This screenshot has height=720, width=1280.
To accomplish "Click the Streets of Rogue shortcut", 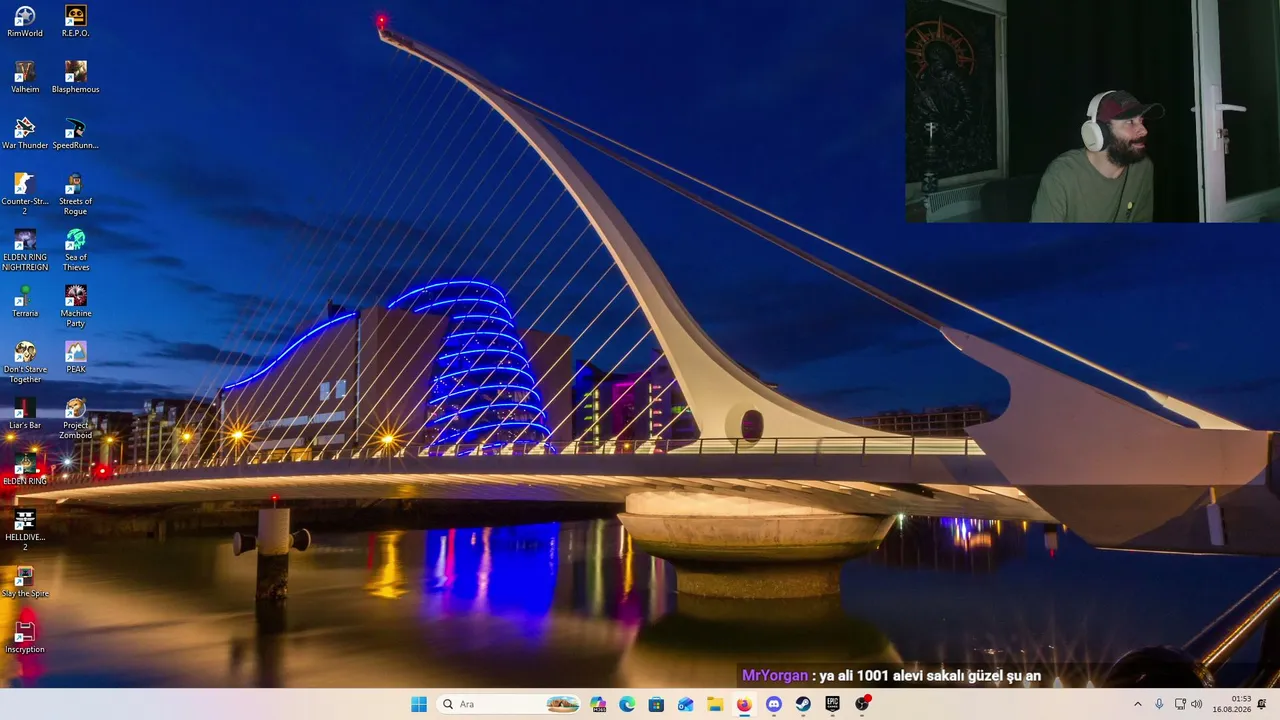I will pos(75,194).
